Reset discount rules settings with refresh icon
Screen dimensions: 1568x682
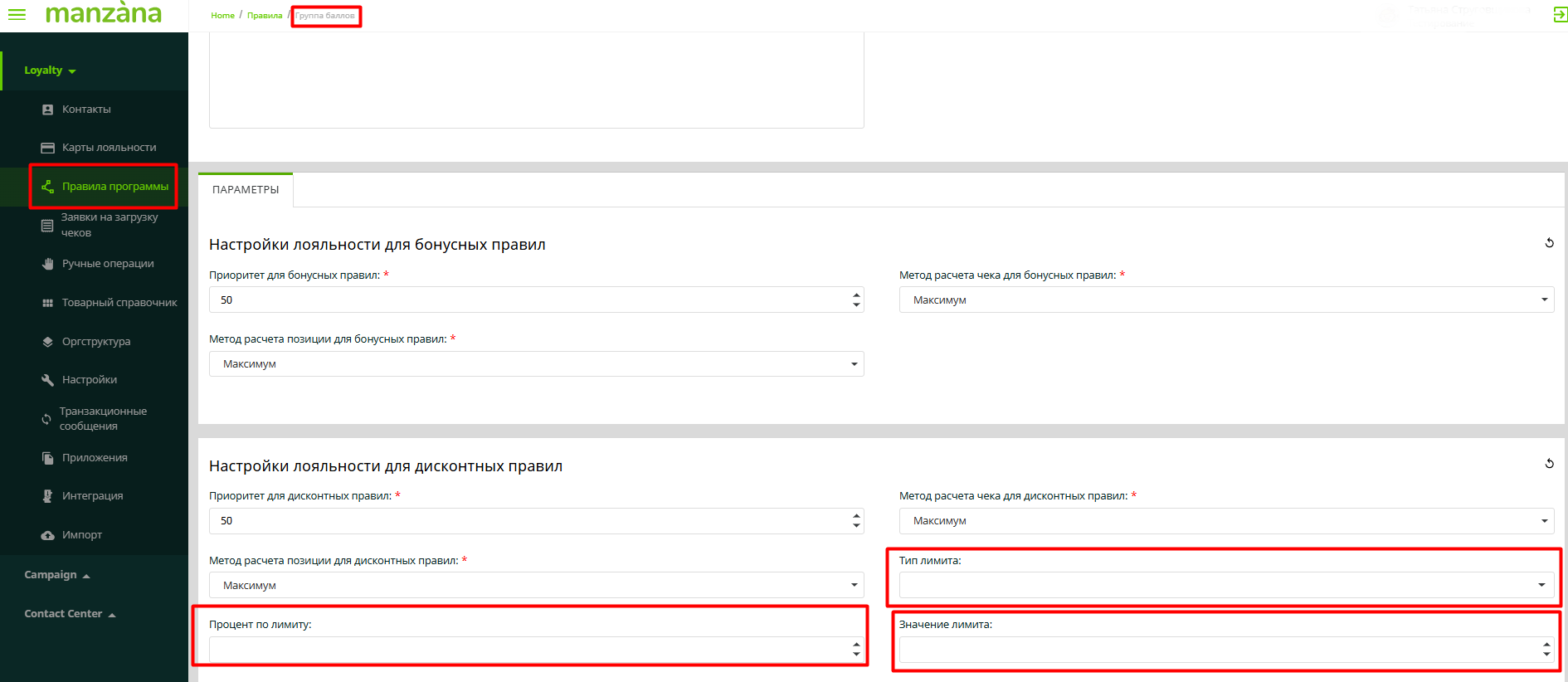coord(1549,464)
